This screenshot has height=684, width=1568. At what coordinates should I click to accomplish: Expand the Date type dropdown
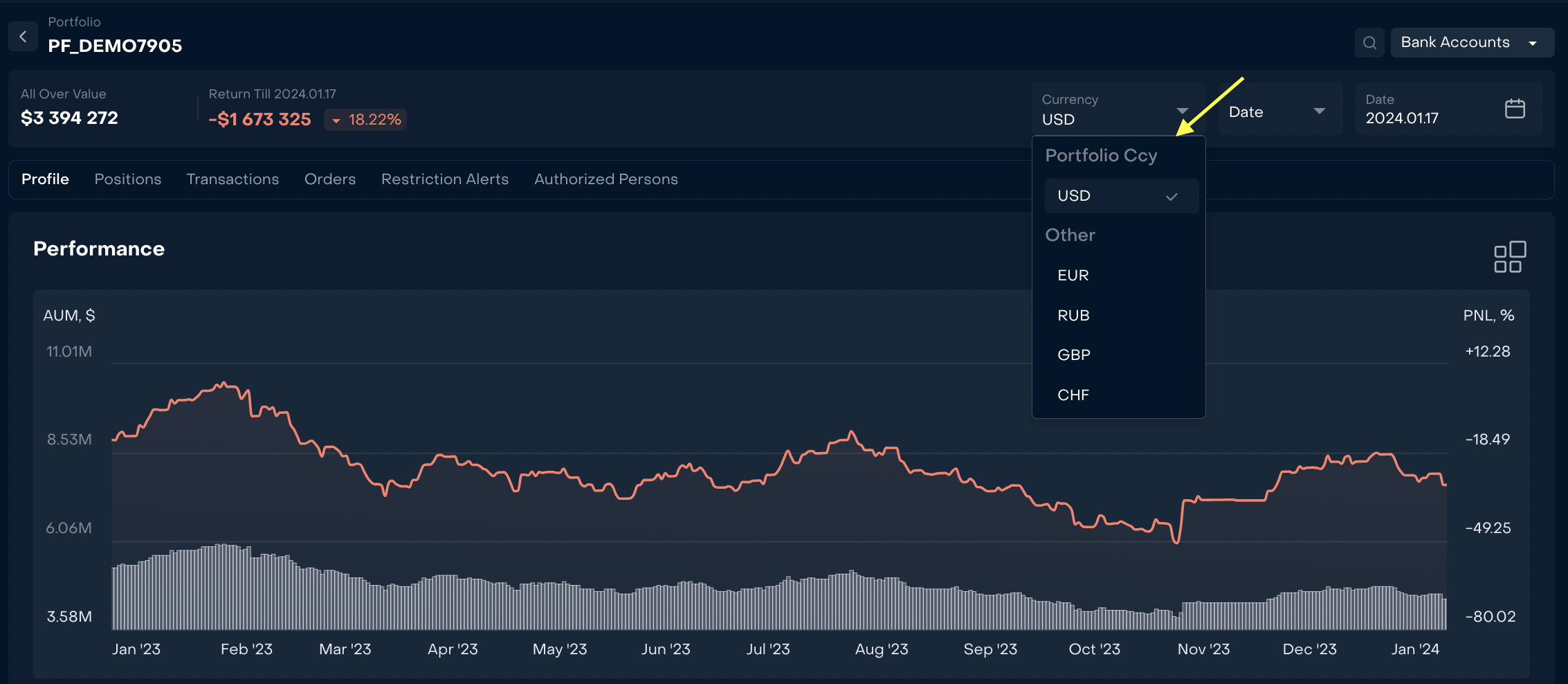click(x=1279, y=111)
